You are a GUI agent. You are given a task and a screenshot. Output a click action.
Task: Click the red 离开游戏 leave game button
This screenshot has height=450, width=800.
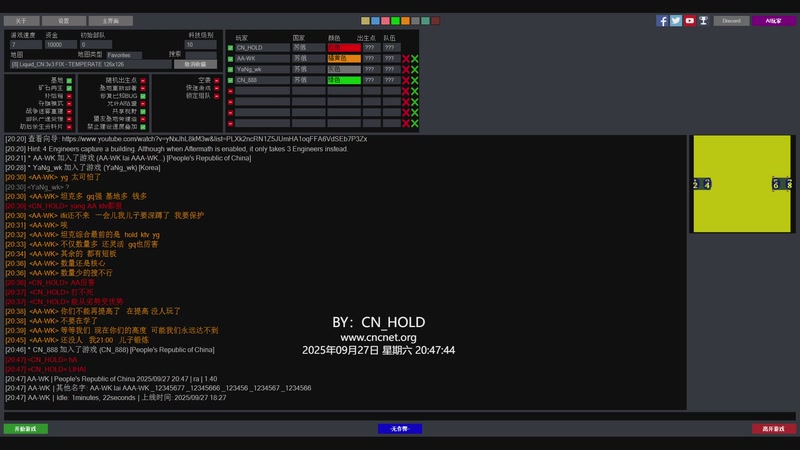[x=773, y=429]
